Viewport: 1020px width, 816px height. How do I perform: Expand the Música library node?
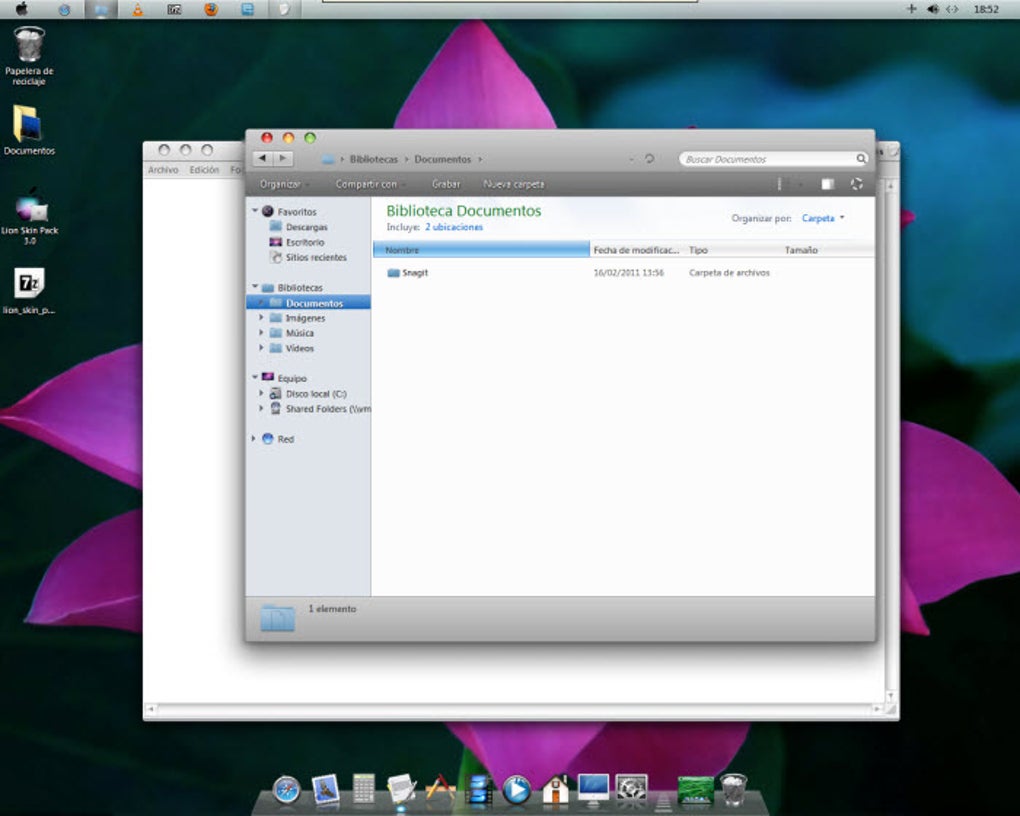(262, 333)
